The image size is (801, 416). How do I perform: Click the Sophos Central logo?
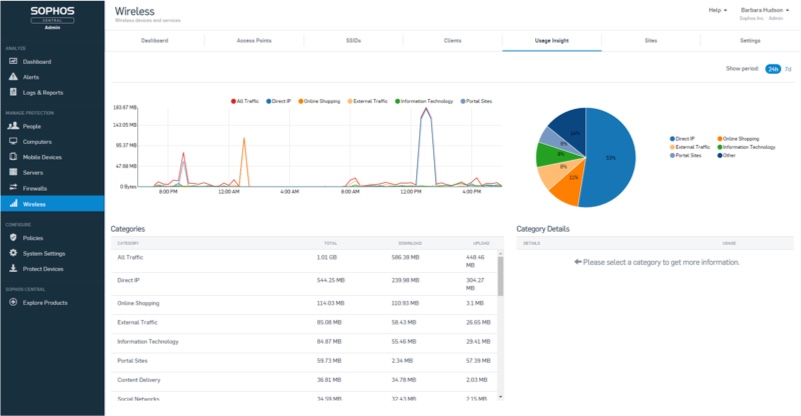52,17
